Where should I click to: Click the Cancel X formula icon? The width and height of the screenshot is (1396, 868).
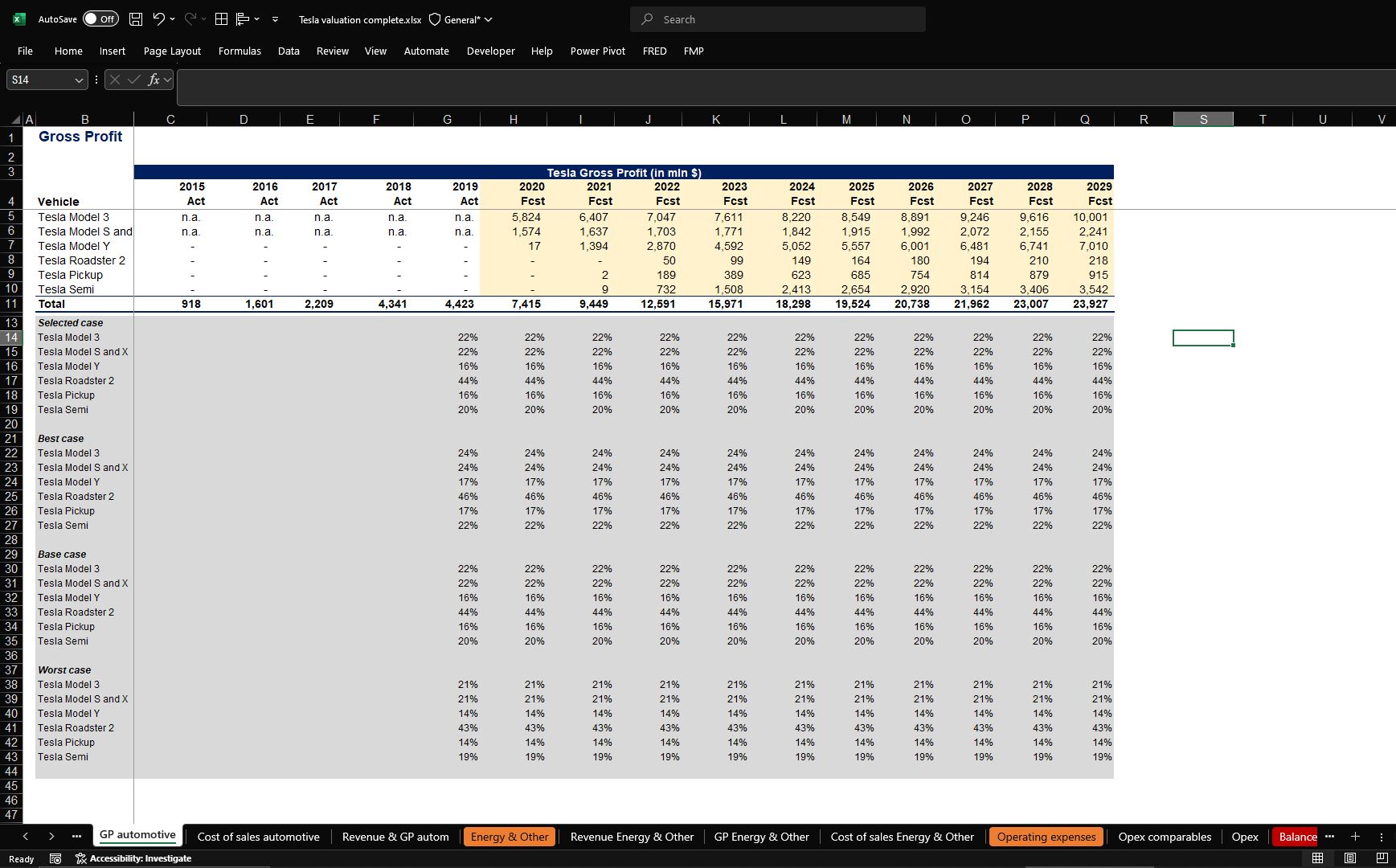pos(115,80)
